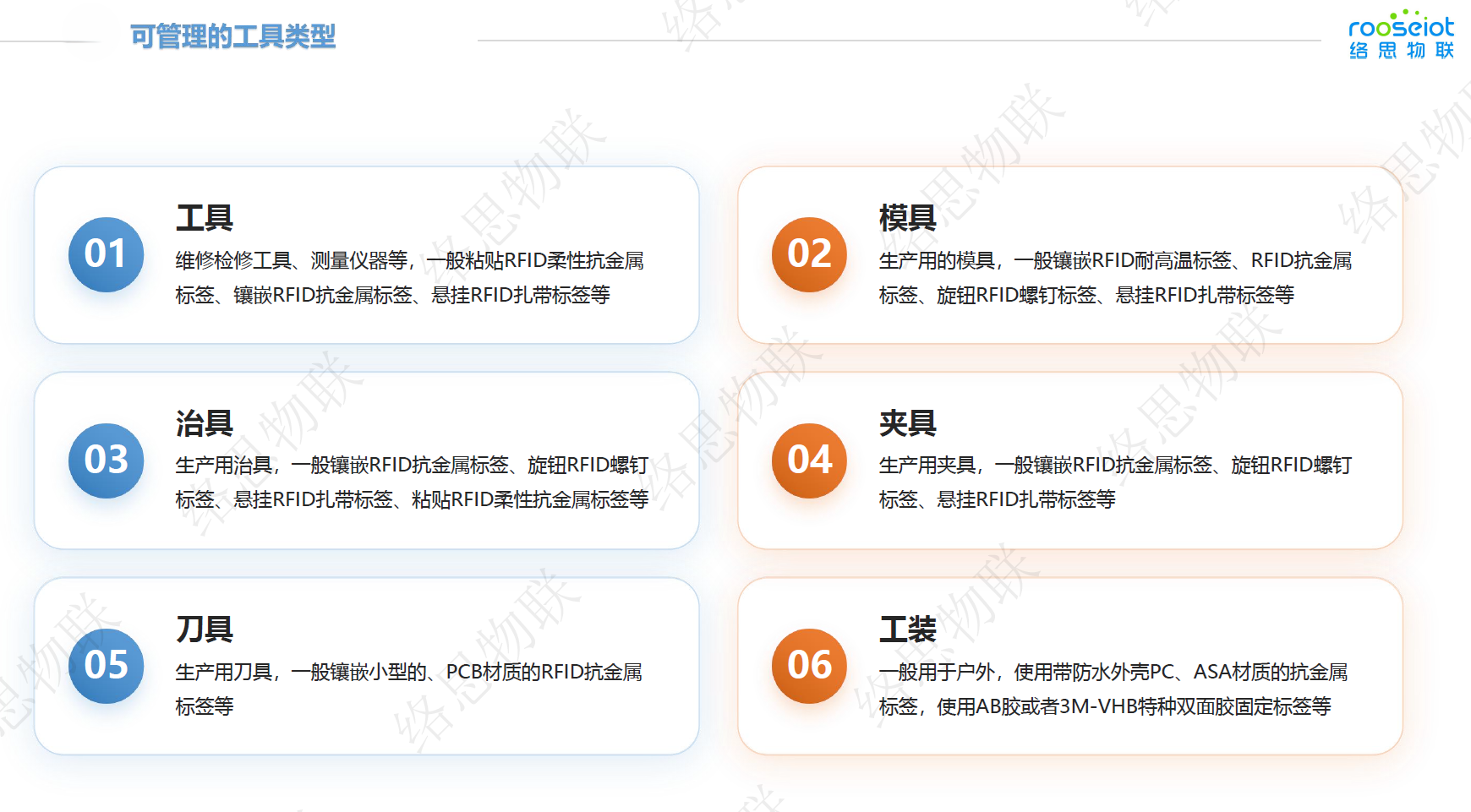Select the 治具 heading text
Viewport: 1471px width, 812px height.
pyautogui.click(x=204, y=423)
